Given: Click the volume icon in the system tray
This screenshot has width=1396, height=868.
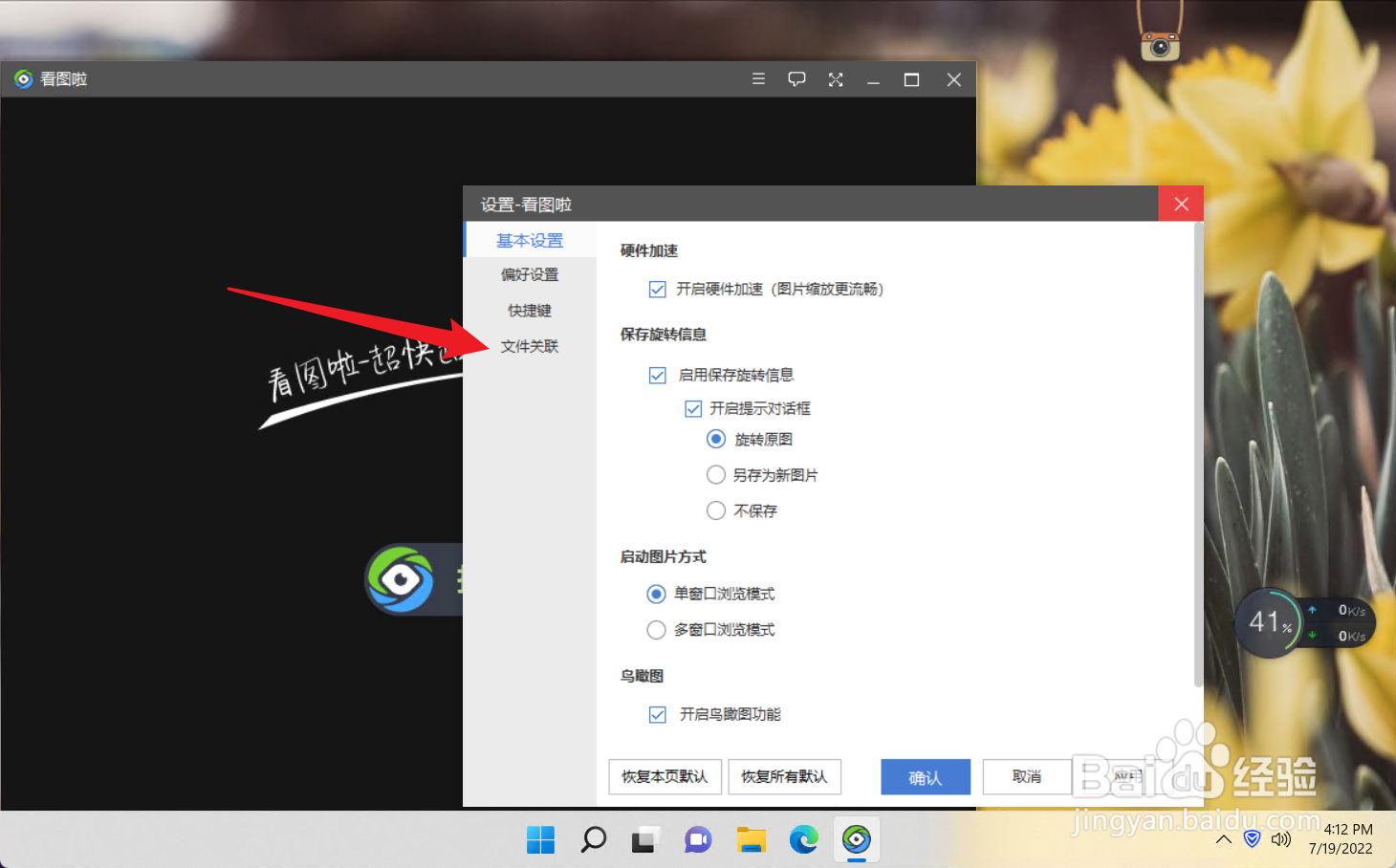Looking at the screenshot, I should pyautogui.click(x=1281, y=839).
